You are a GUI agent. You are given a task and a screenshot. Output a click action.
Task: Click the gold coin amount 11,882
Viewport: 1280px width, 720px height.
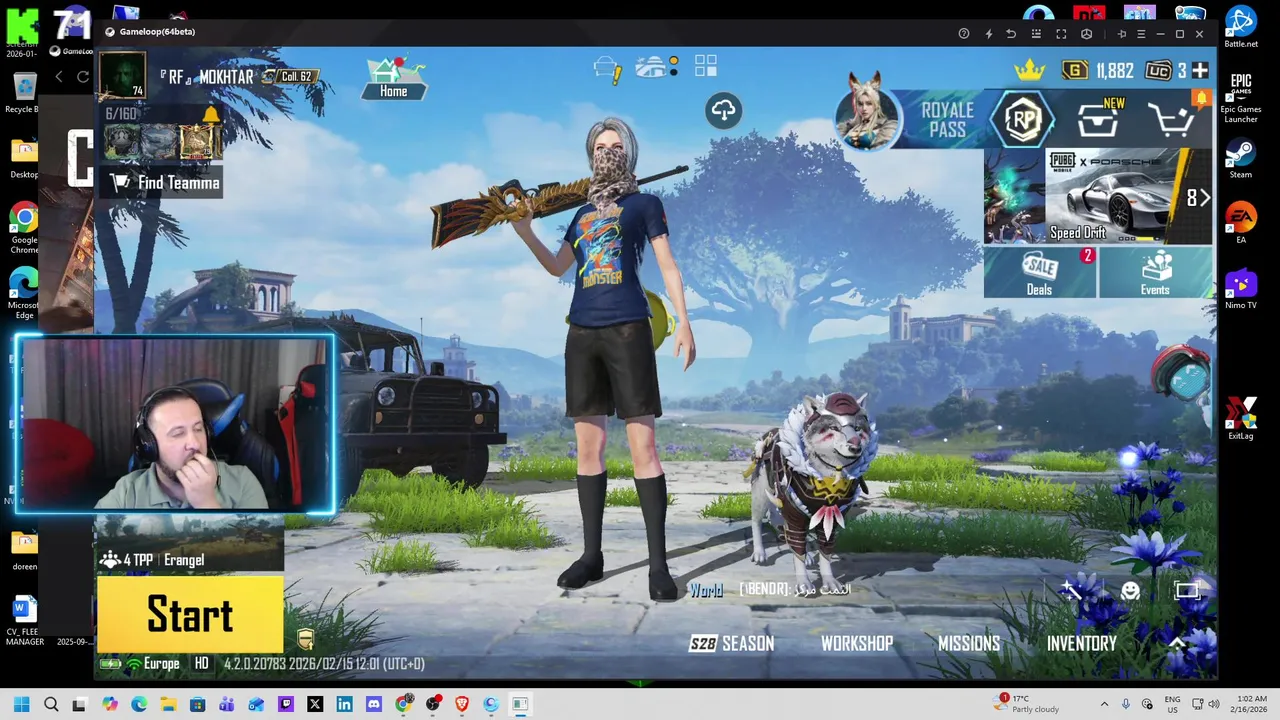pos(1114,70)
